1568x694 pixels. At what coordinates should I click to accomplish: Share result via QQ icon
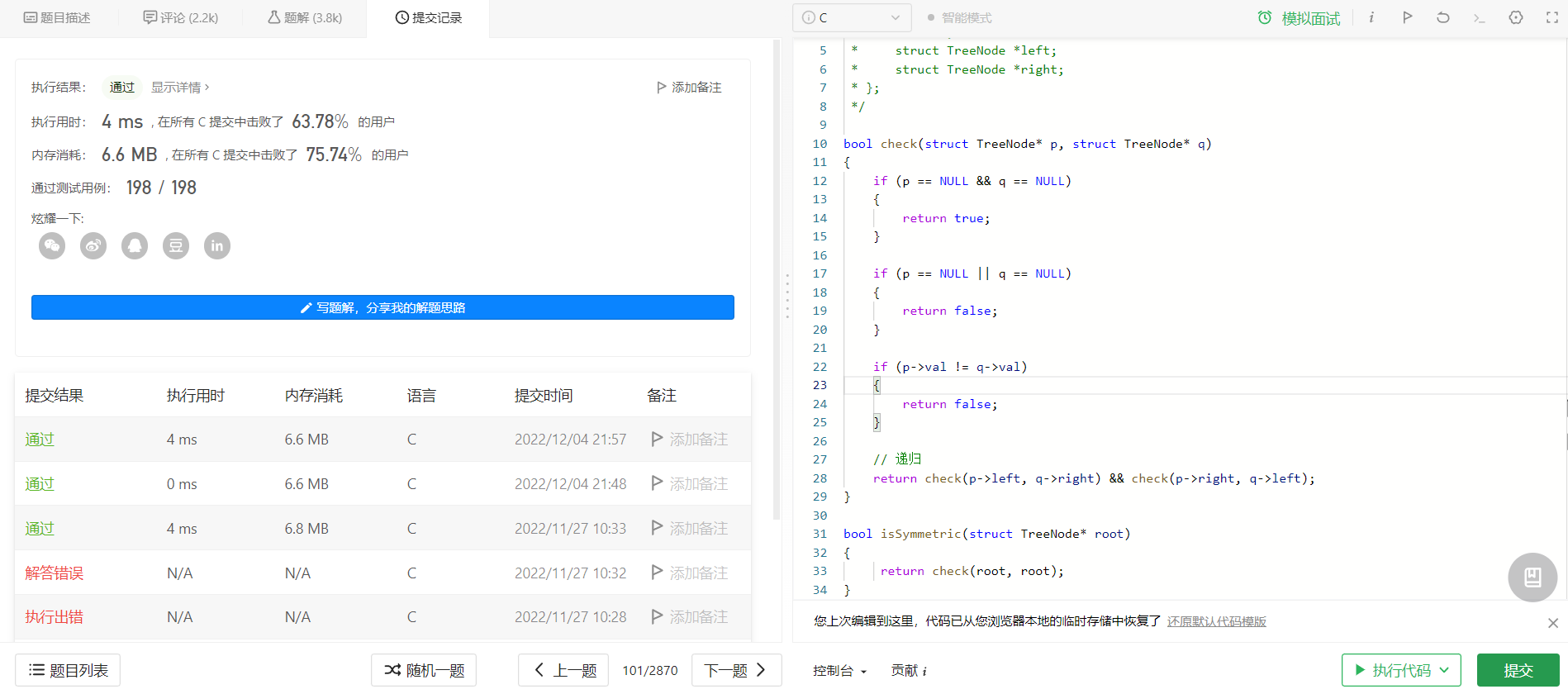135,245
